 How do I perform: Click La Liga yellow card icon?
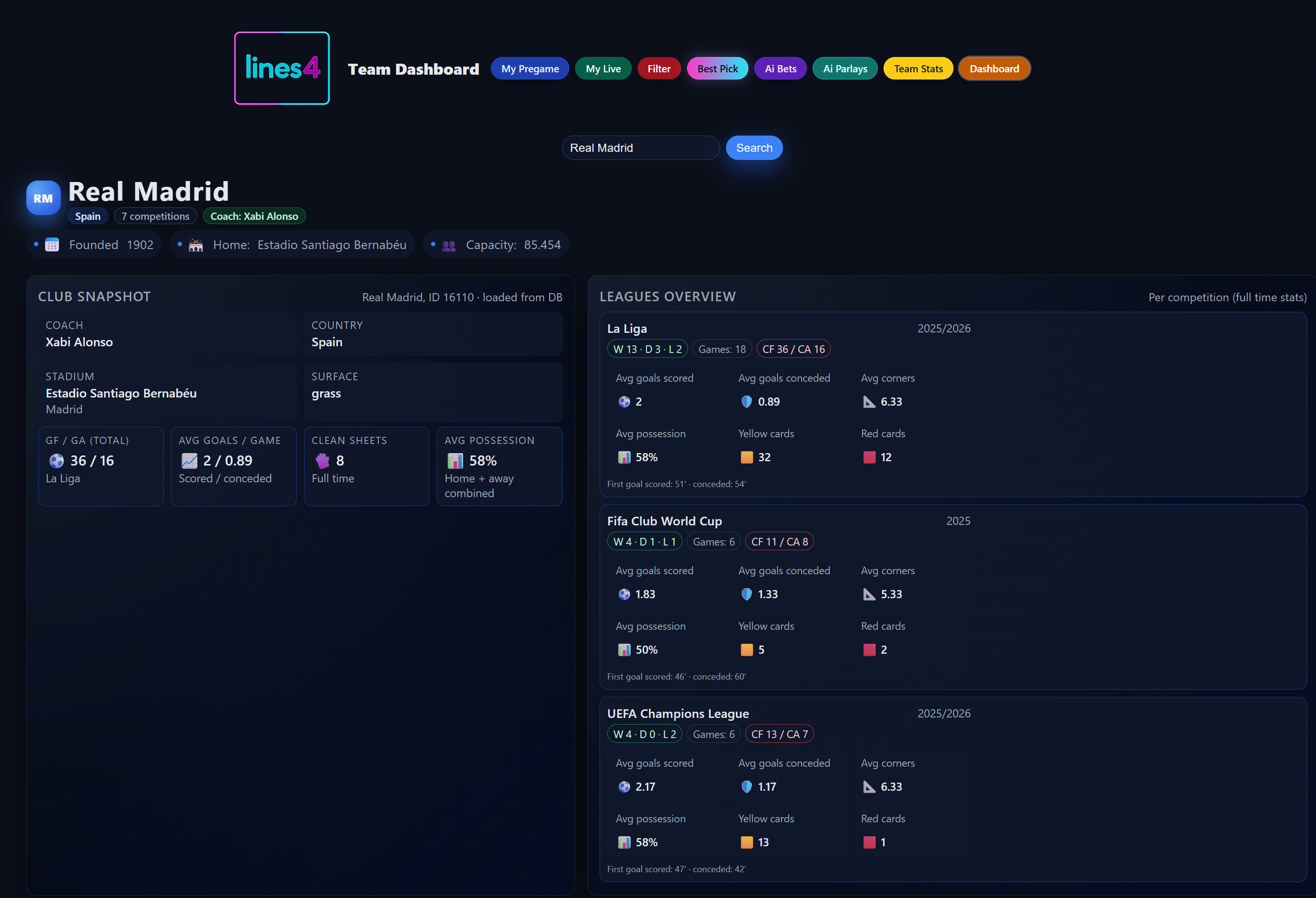point(746,457)
